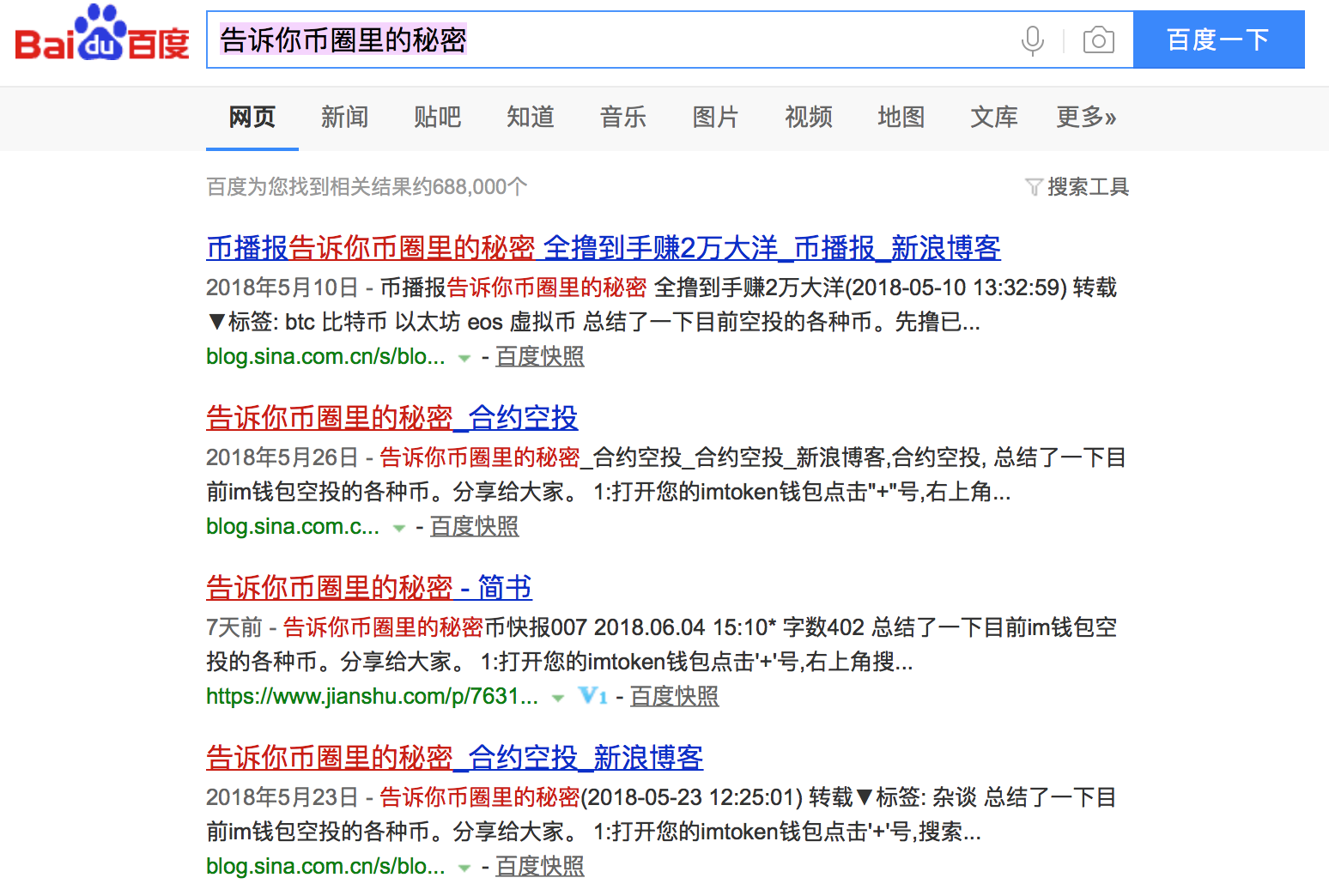This screenshot has height=896, width=1329.
Task: Click the date text 2018年5月23日
Action: point(282,797)
